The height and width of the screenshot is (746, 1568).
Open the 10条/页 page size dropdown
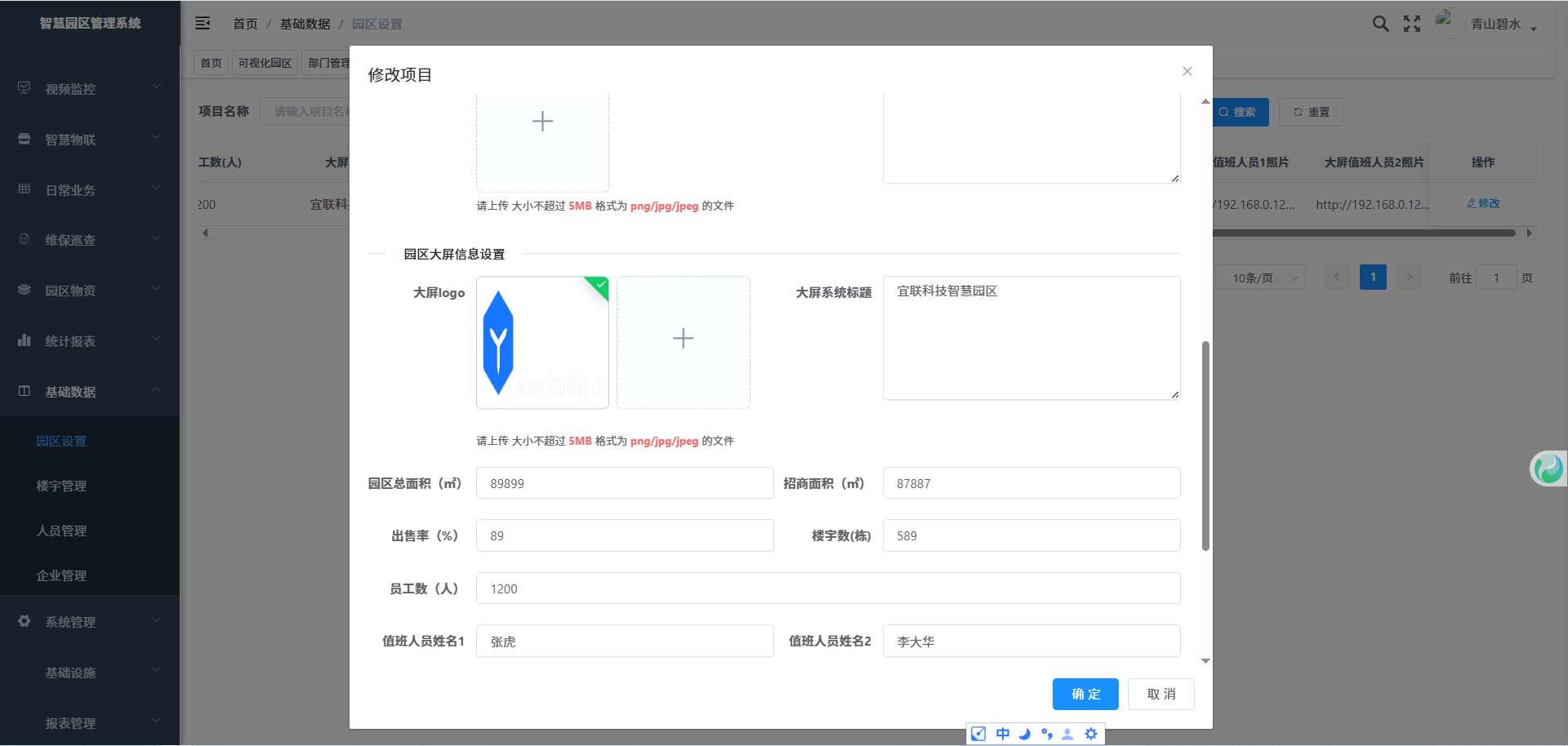coord(1260,278)
